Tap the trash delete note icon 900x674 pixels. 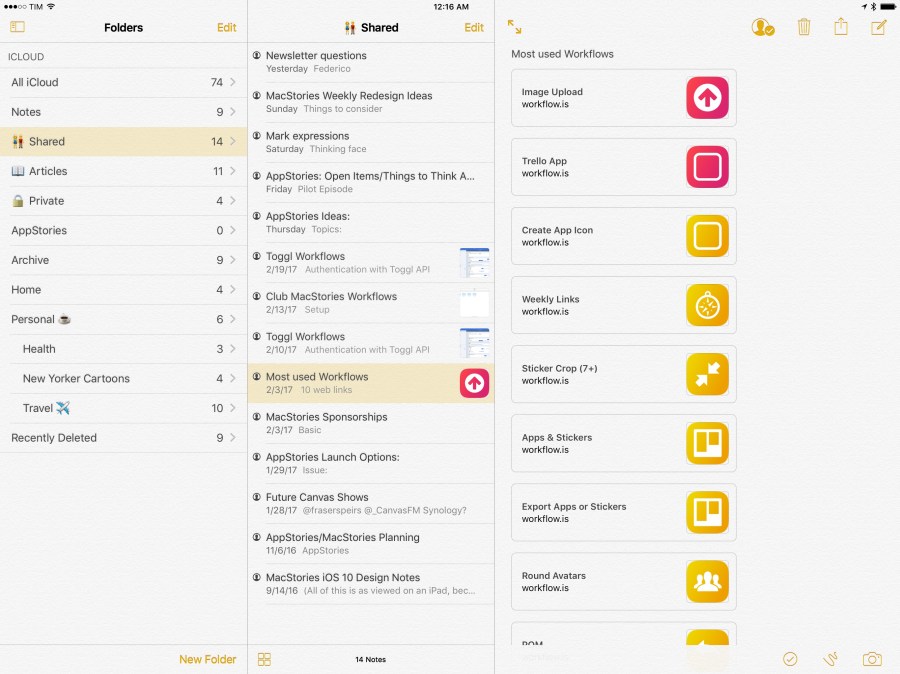tap(804, 27)
